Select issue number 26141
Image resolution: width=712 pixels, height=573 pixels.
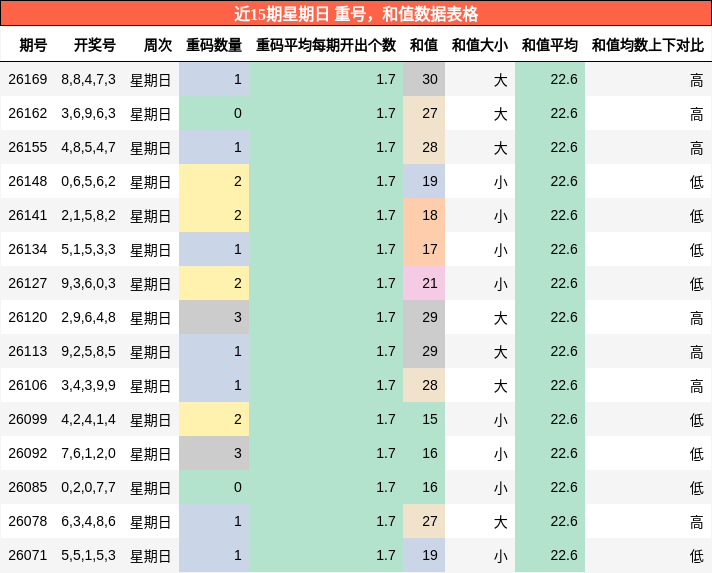(28, 215)
